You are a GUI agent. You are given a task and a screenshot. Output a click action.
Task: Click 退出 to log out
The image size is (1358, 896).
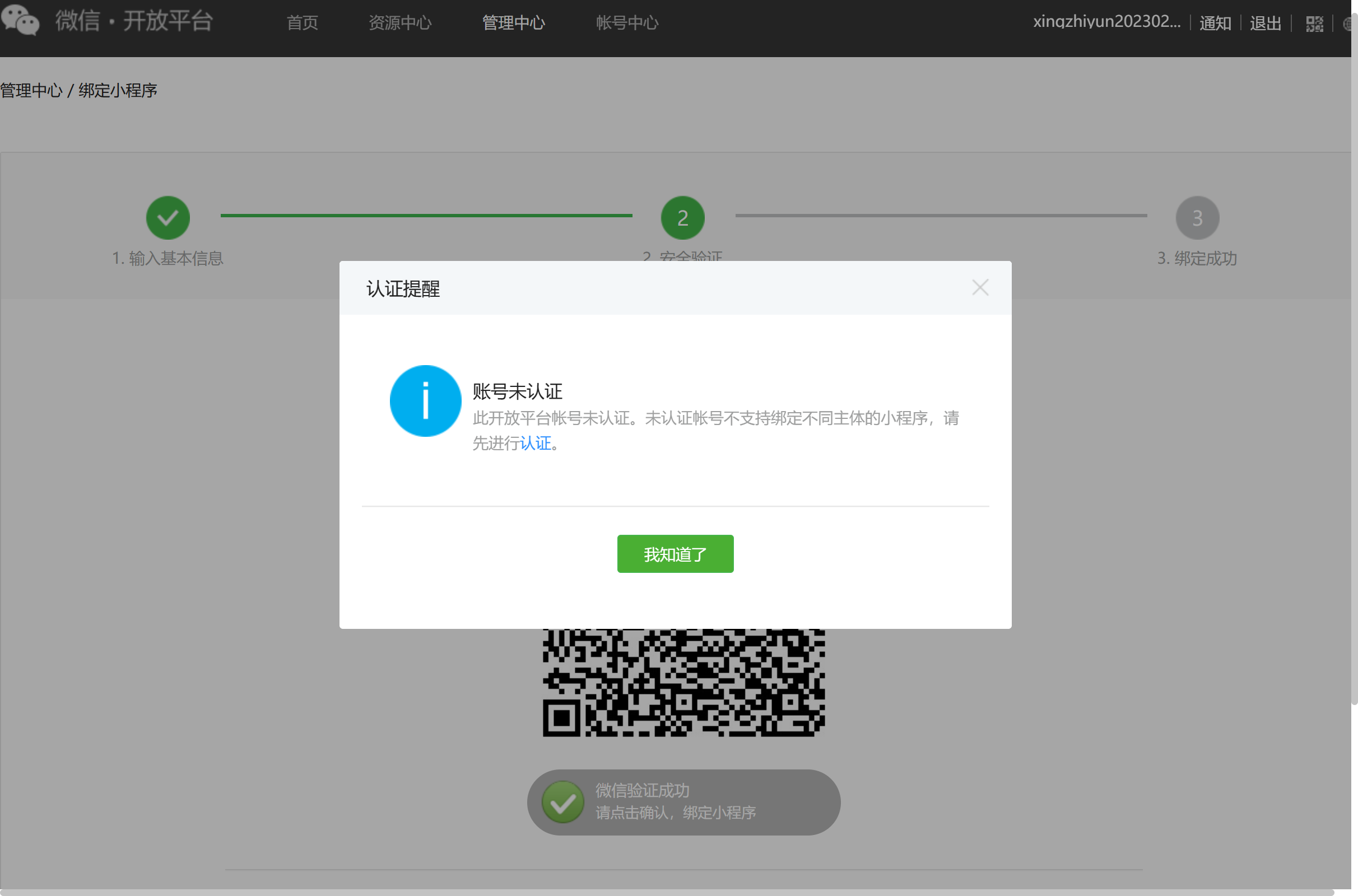pos(1265,24)
